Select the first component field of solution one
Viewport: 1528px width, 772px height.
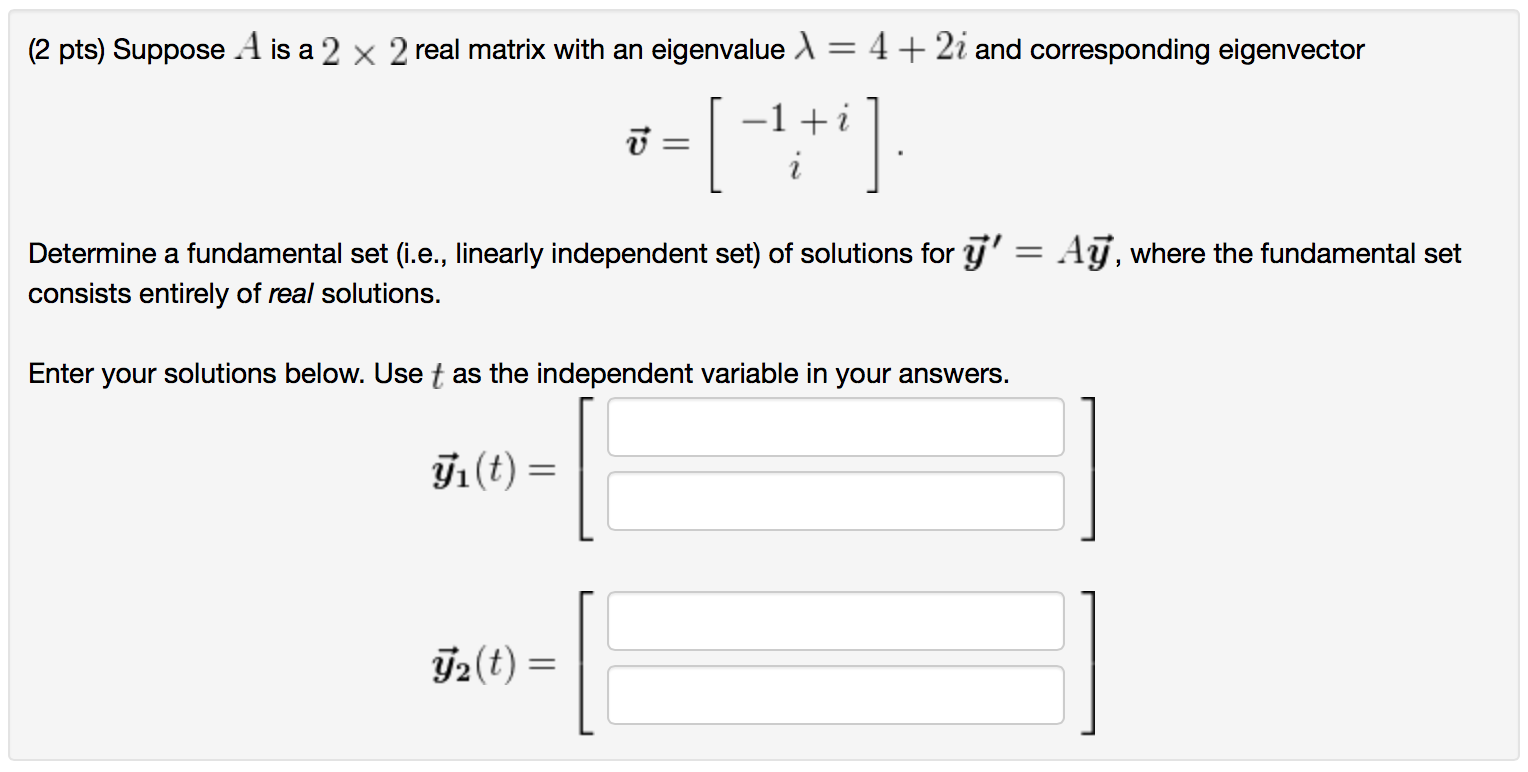836,427
